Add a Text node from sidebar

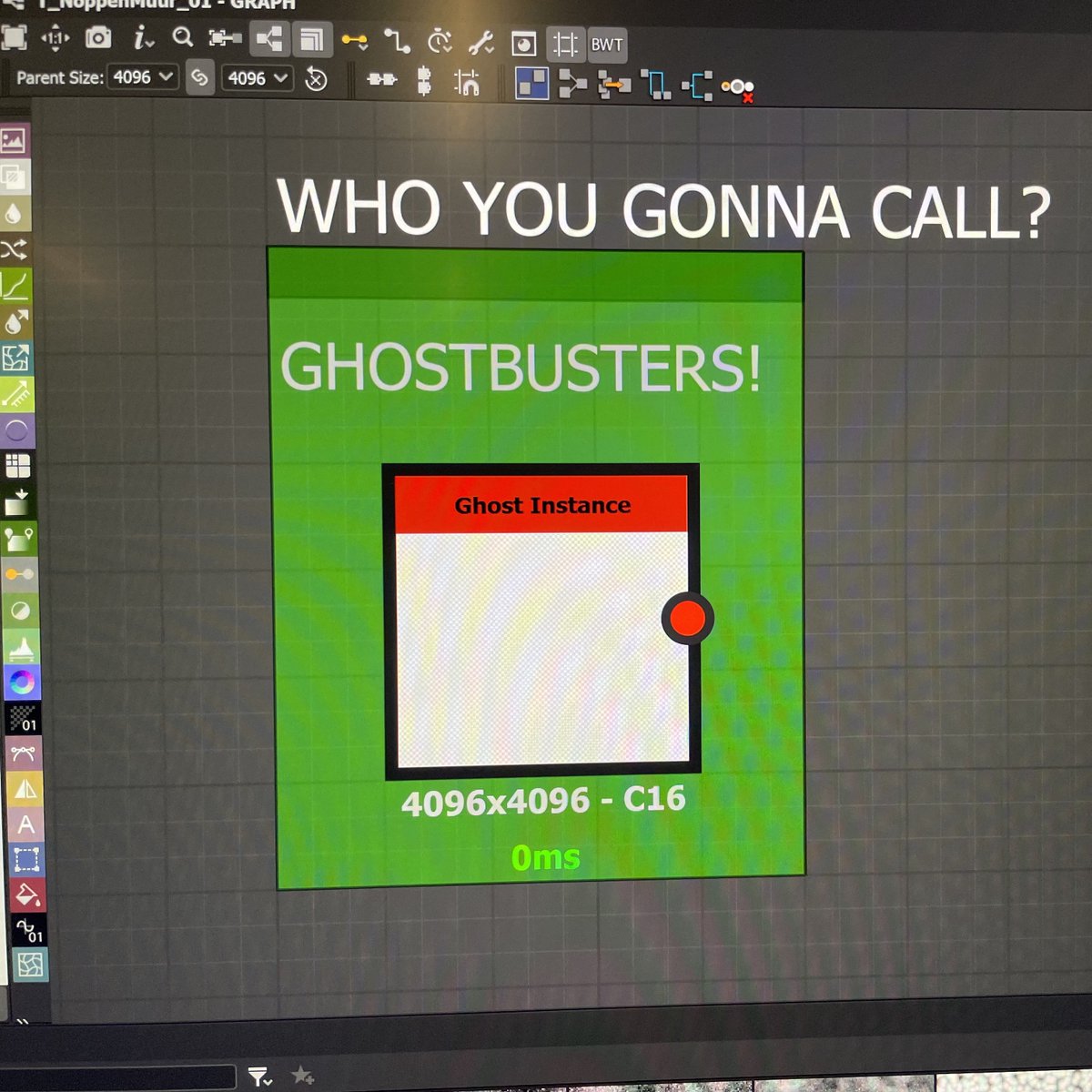point(25,824)
